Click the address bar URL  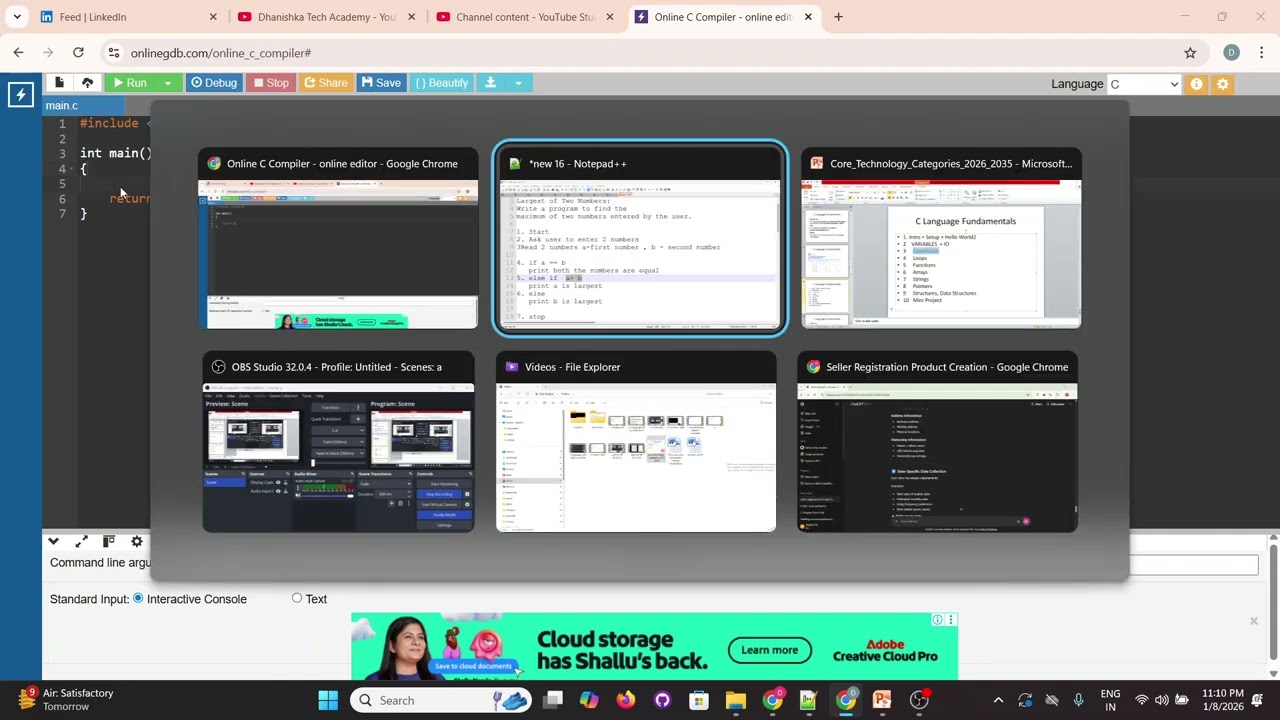221,53
